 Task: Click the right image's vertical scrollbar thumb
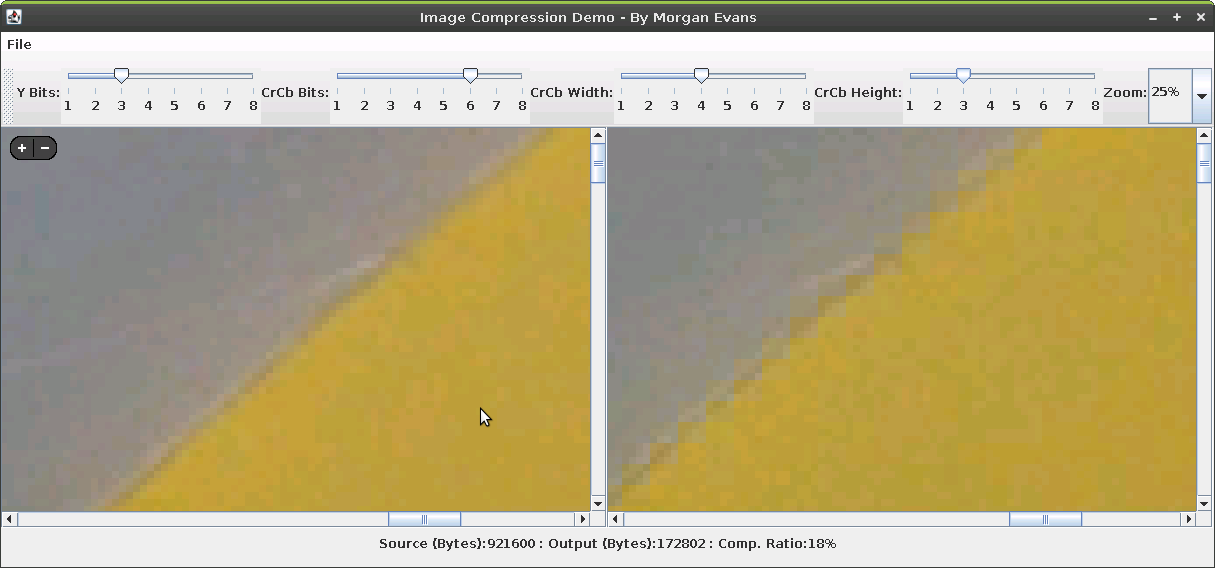click(1205, 164)
